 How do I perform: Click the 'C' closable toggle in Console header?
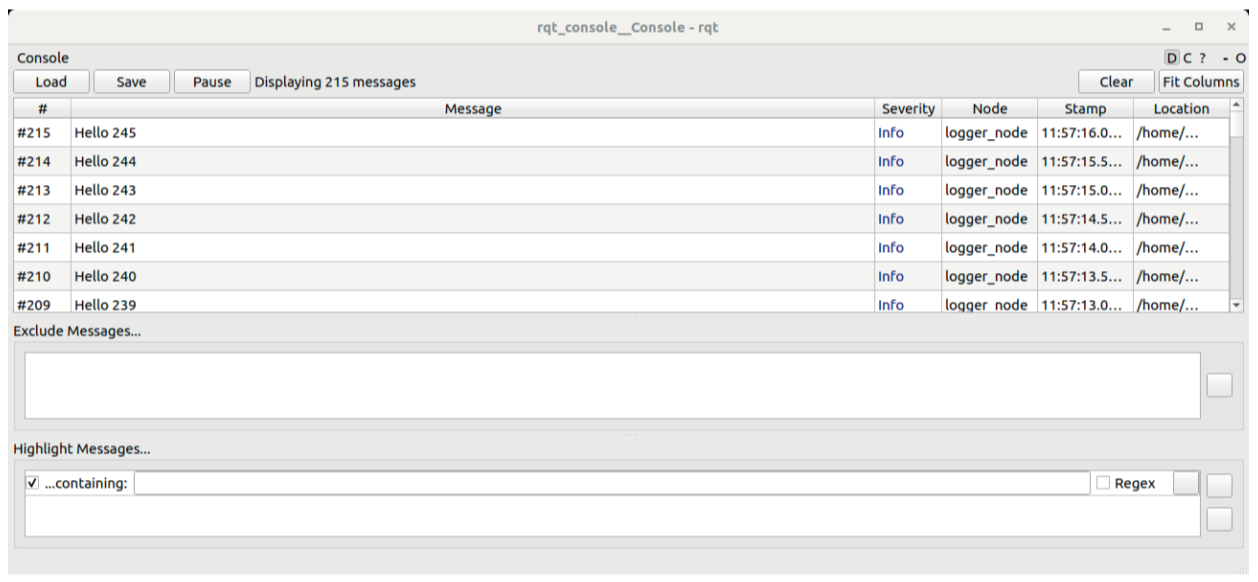(1186, 59)
